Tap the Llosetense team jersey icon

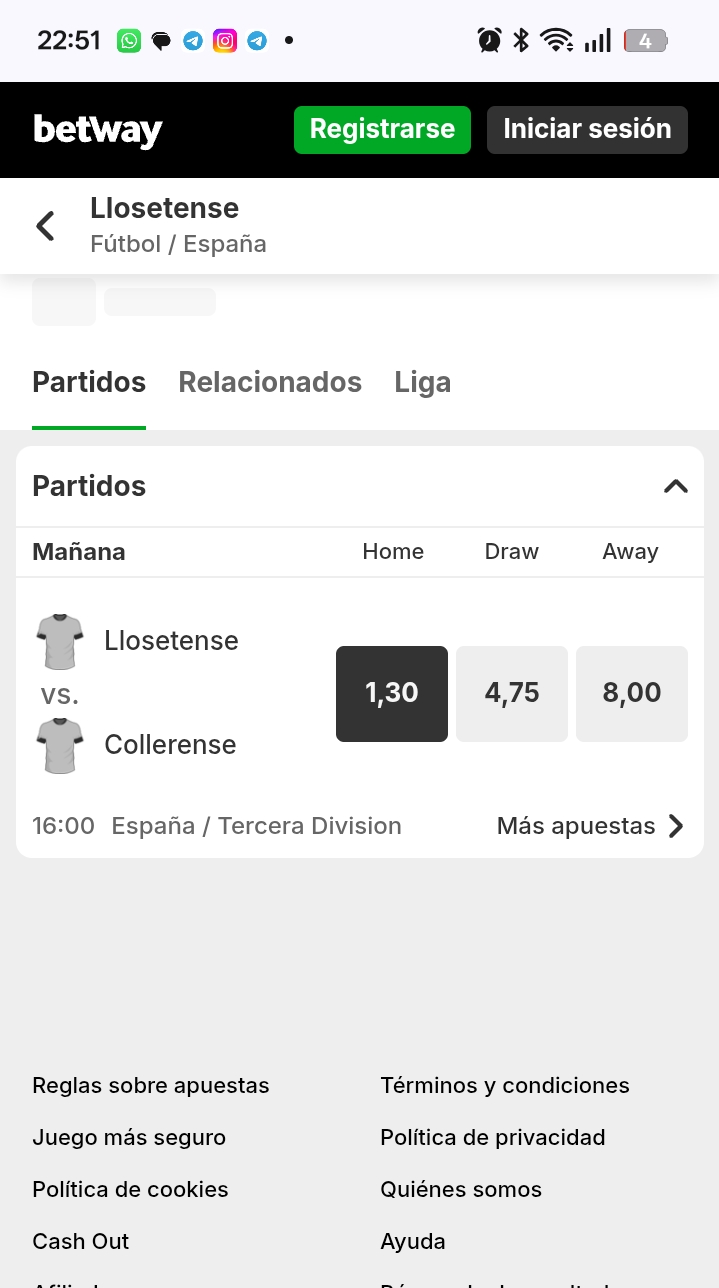click(x=60, y=641)
